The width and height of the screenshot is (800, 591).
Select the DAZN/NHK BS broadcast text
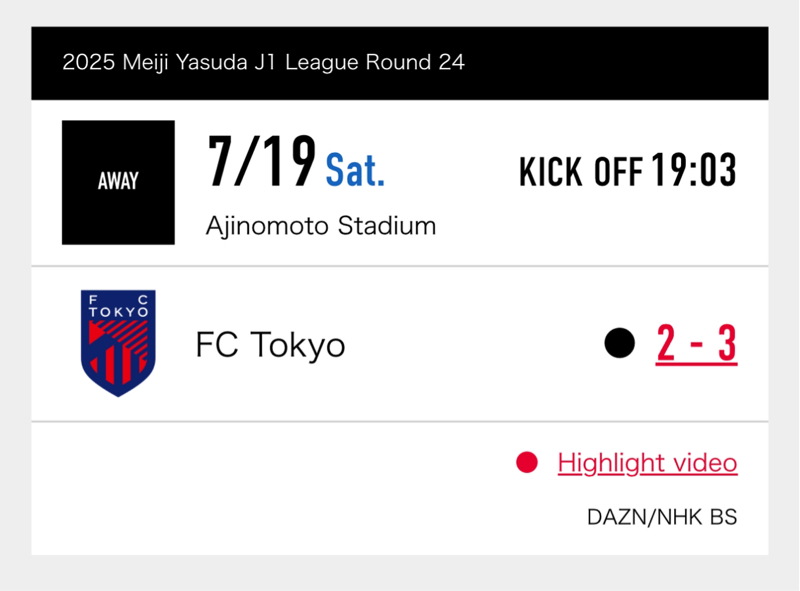click(662, 517)
